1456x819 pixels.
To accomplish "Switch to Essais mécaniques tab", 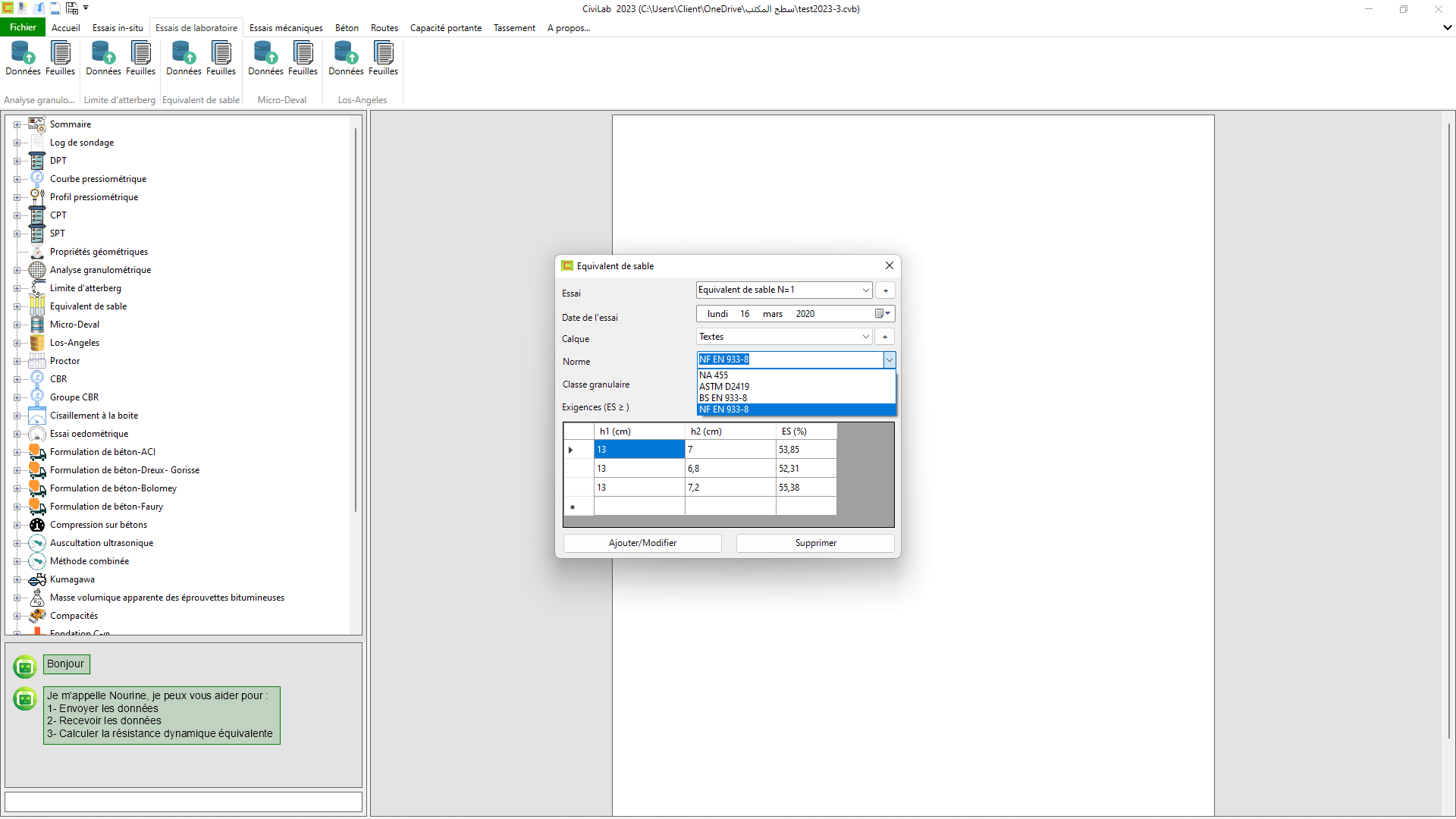I will tap(286, 28).
